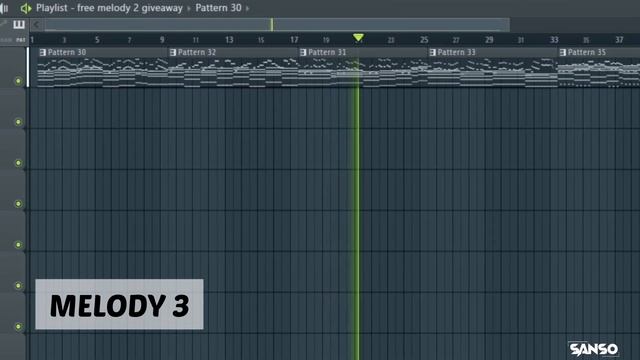This screenshot has width=640, height=360.
Task: Click the green speaker icon beside Playlist title
Action: [x=26, y=8]
